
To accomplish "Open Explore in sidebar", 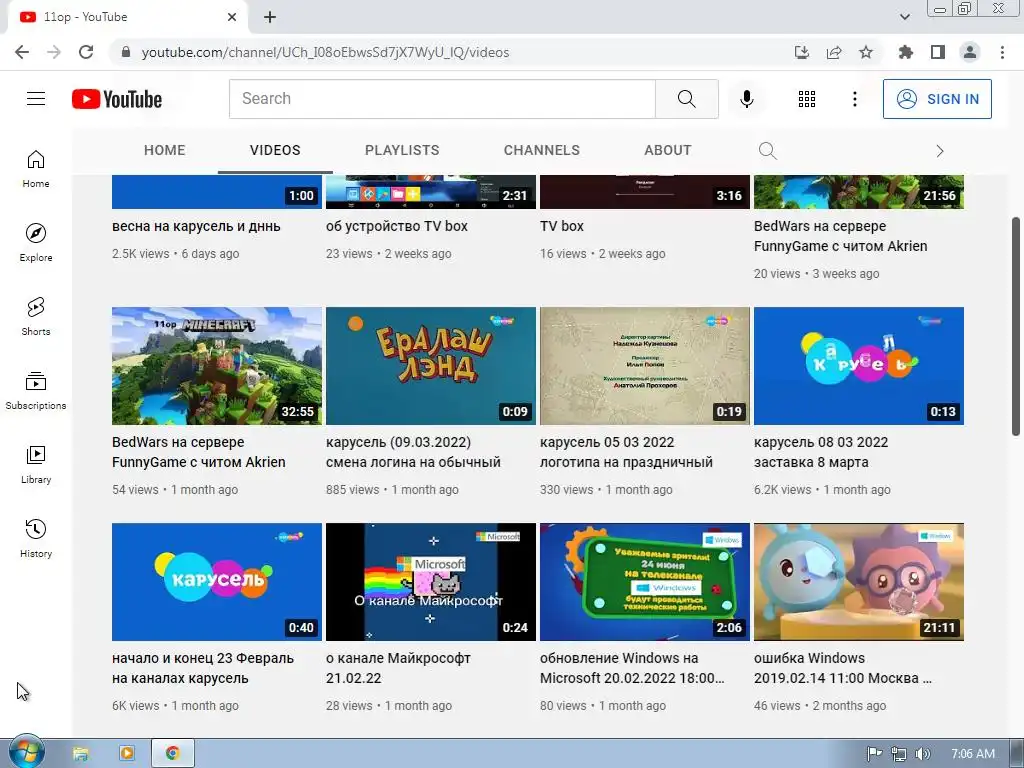I will click(36, 242).
